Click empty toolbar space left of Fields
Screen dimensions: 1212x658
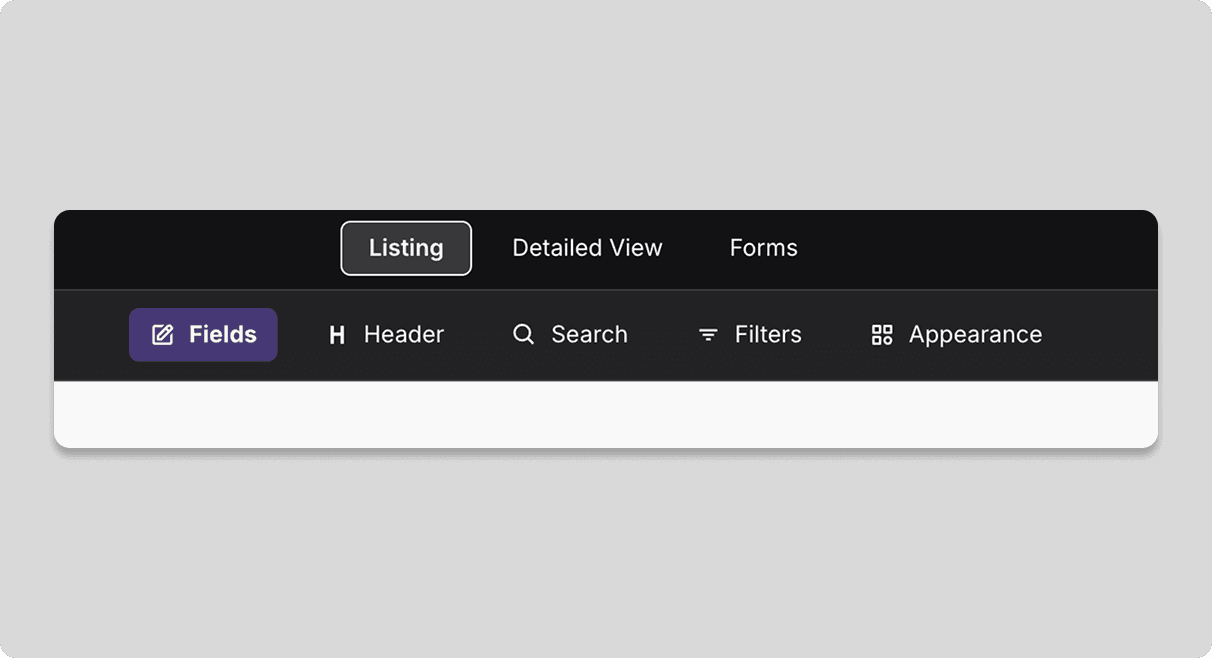(90, 335)
